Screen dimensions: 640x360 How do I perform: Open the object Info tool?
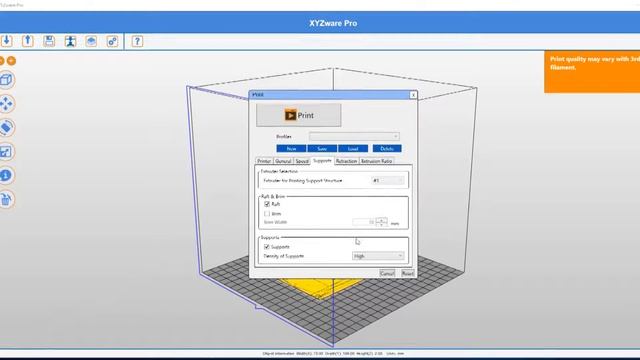7,176
